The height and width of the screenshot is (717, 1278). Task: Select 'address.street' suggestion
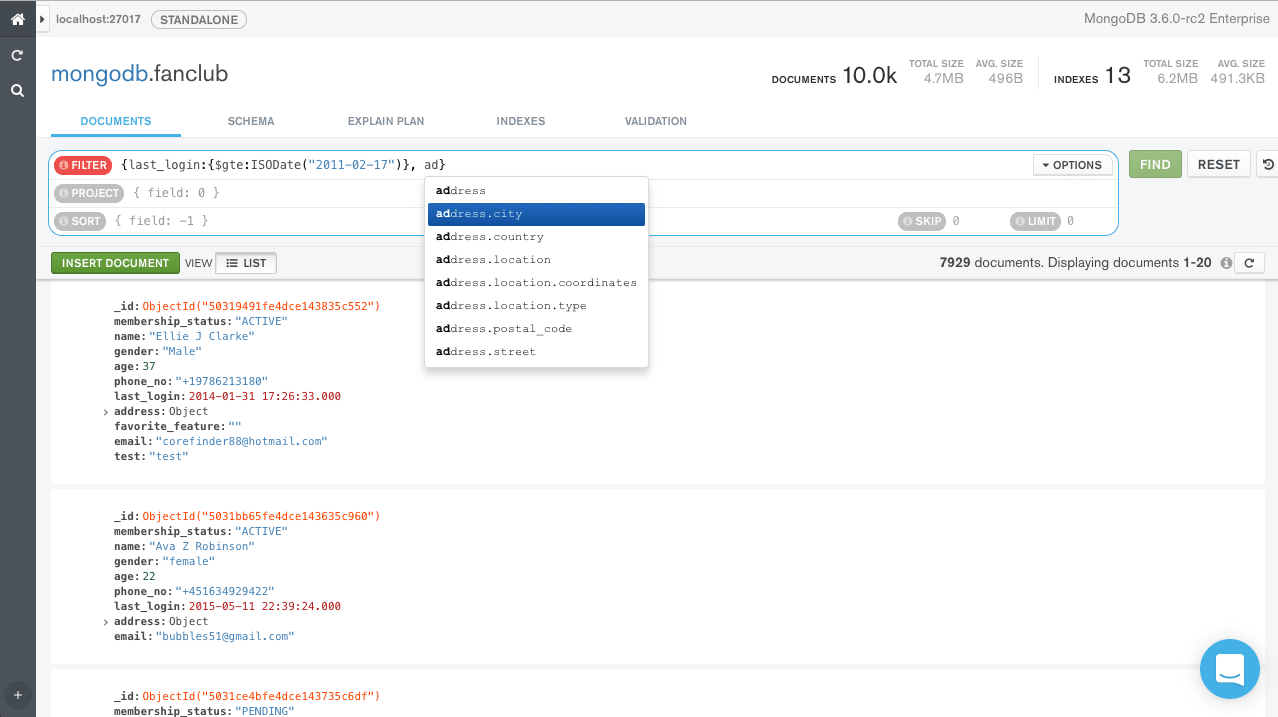point(536,352)
